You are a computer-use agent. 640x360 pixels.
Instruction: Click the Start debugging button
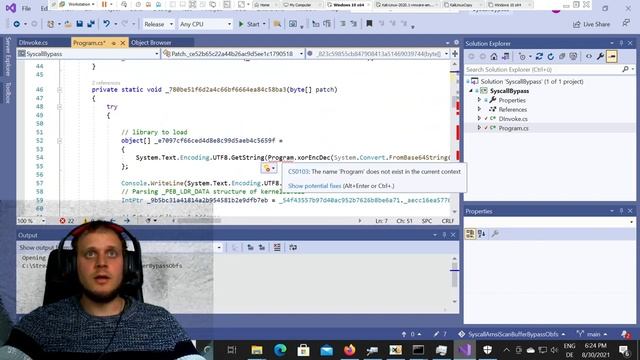click(x=250, y=24)
